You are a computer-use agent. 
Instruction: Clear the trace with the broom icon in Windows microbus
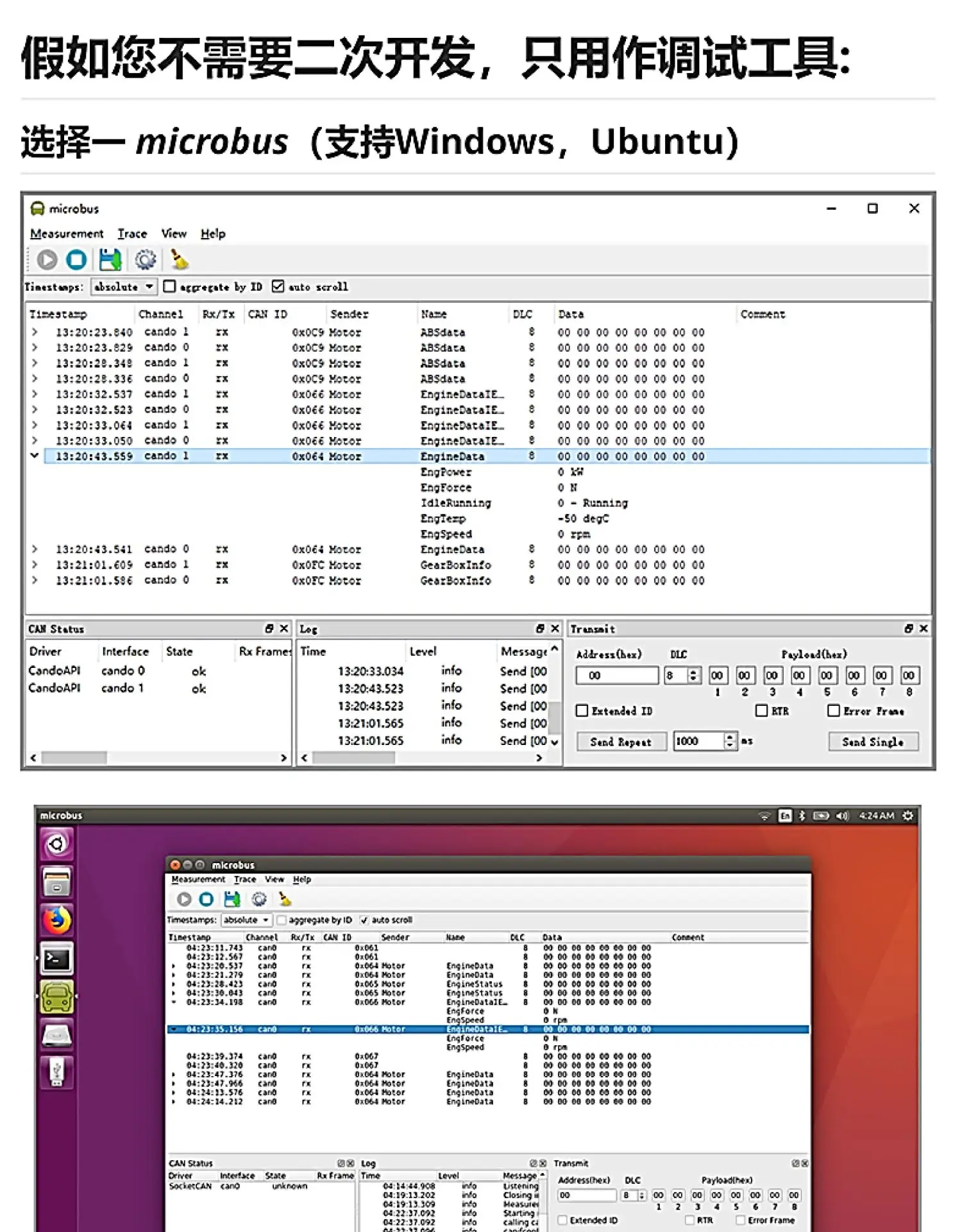coord(179,260)
